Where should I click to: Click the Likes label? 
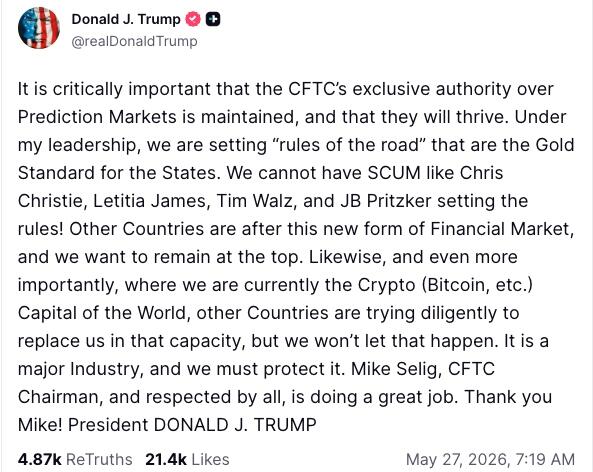[210, 459]
